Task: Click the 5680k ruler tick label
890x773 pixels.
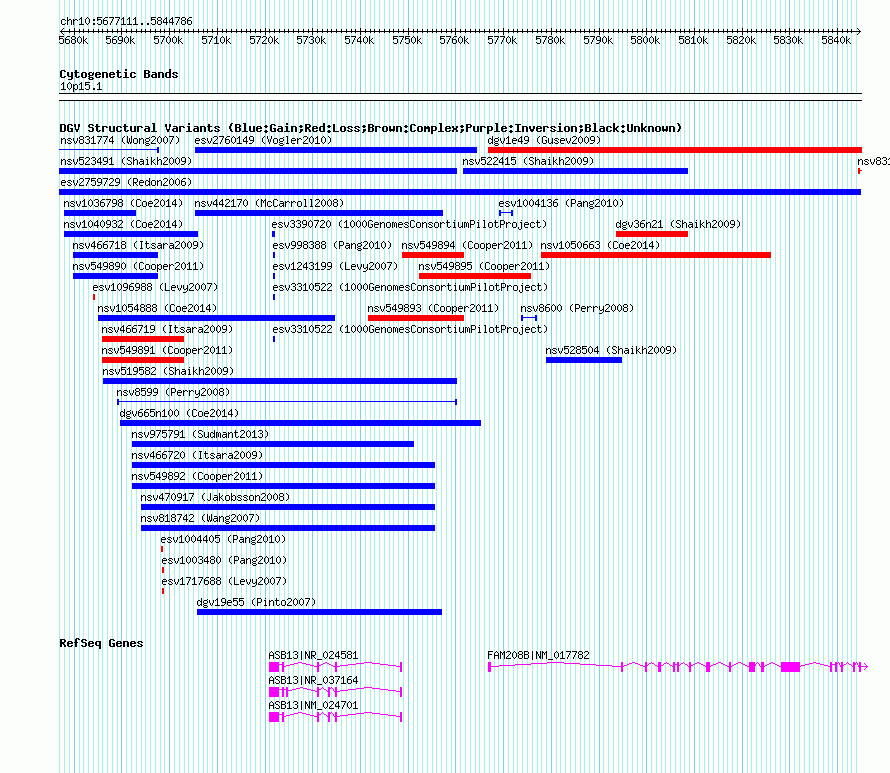Action: [73, 40]
